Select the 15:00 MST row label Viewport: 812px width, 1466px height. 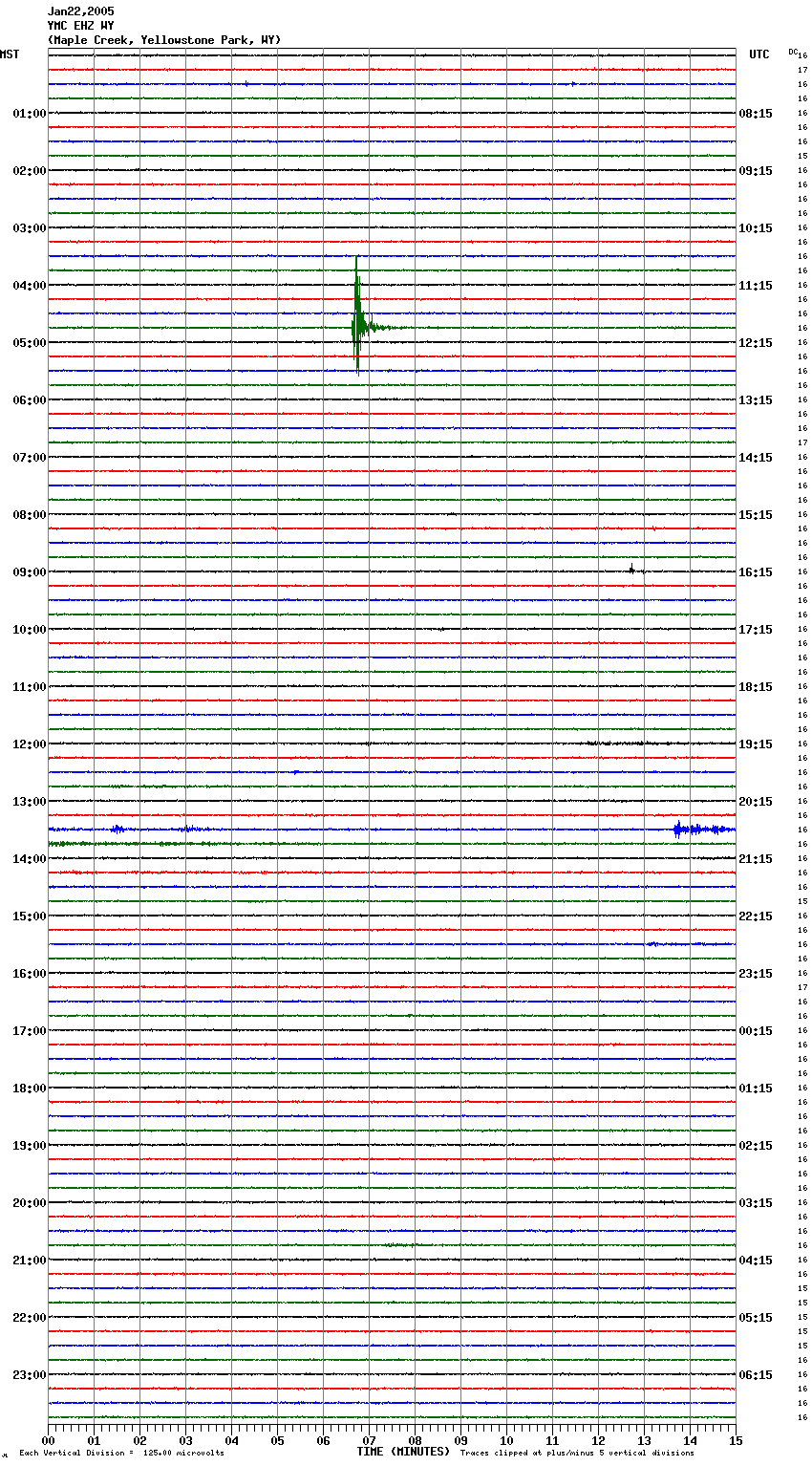[x=30, y=916]
